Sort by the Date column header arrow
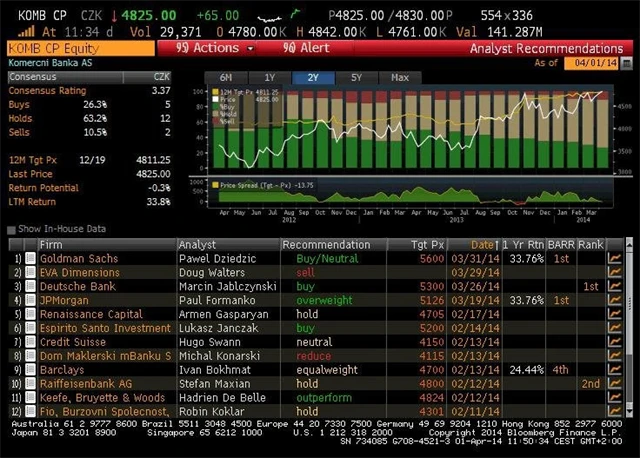This screenshot has width=640, height=458. (x=498, y=244)
